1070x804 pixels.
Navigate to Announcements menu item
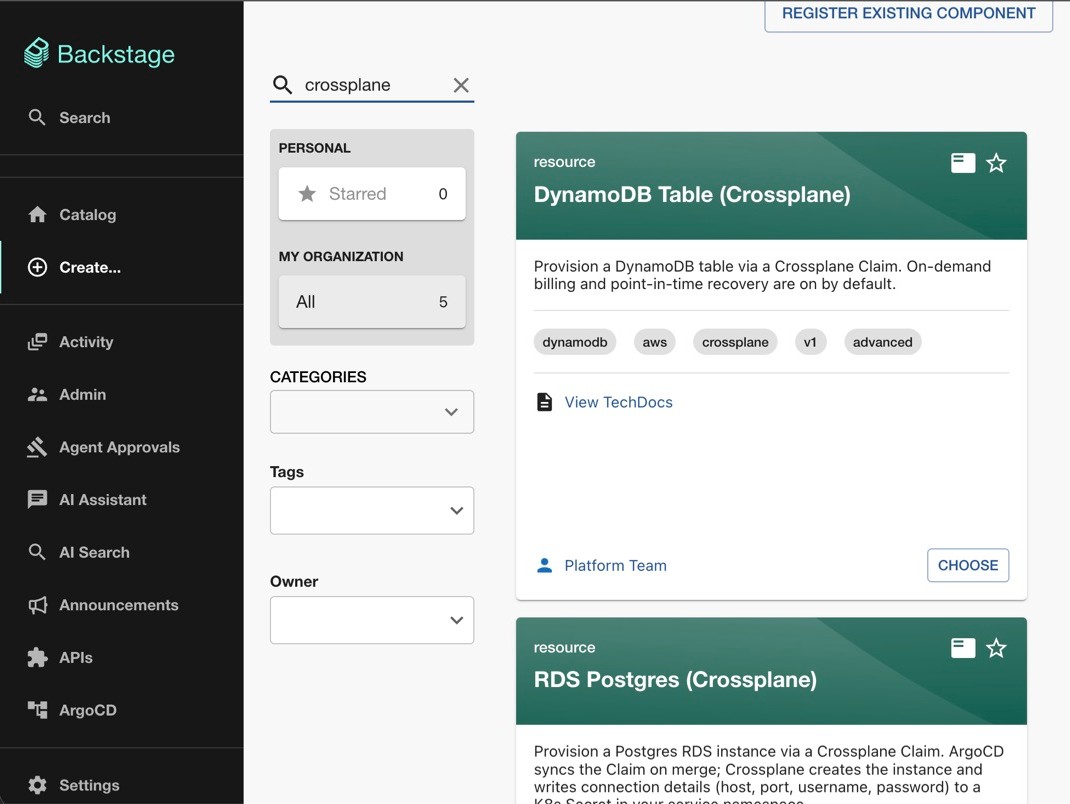click(x=121, y=605)
